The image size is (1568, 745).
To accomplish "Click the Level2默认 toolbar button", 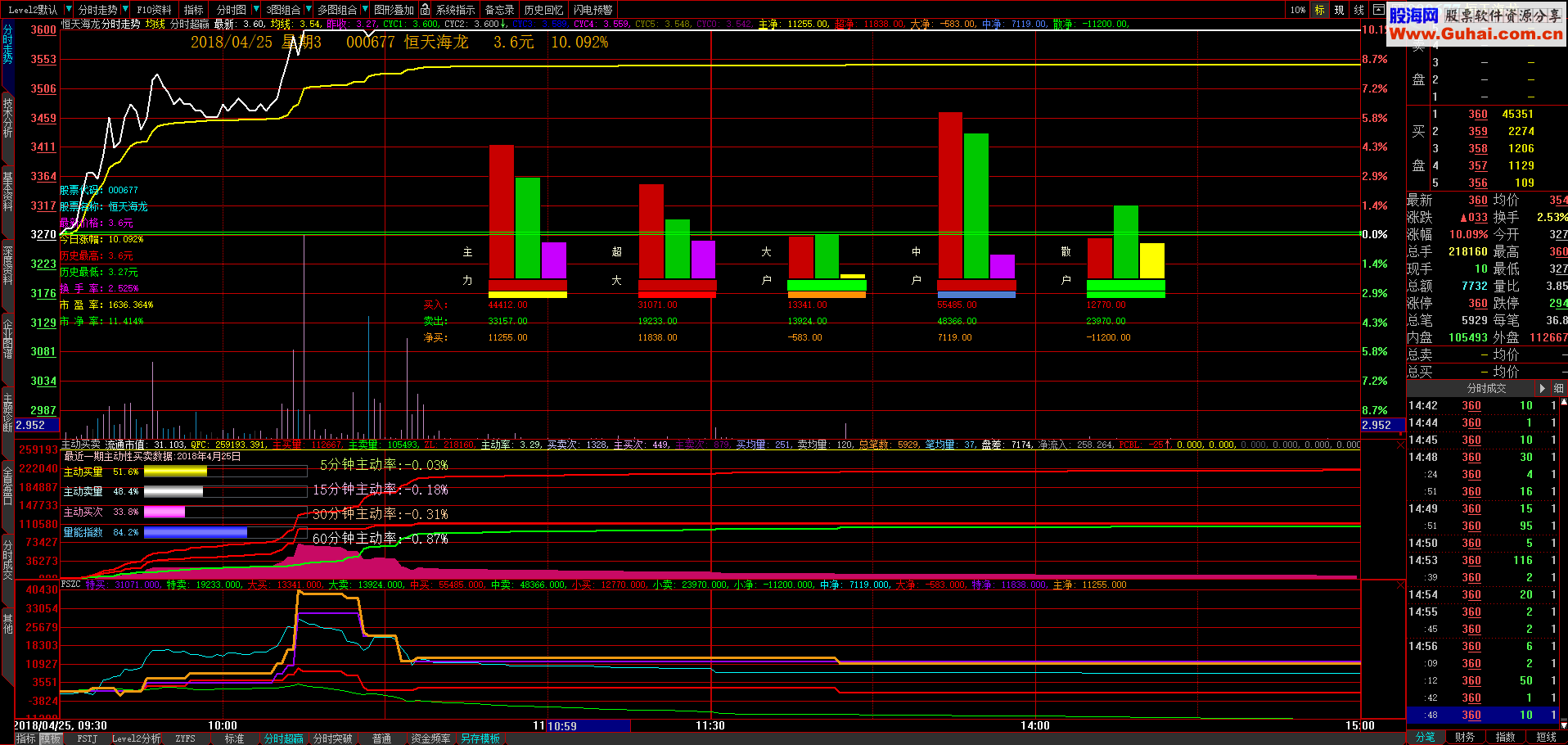I will (33, 10).
